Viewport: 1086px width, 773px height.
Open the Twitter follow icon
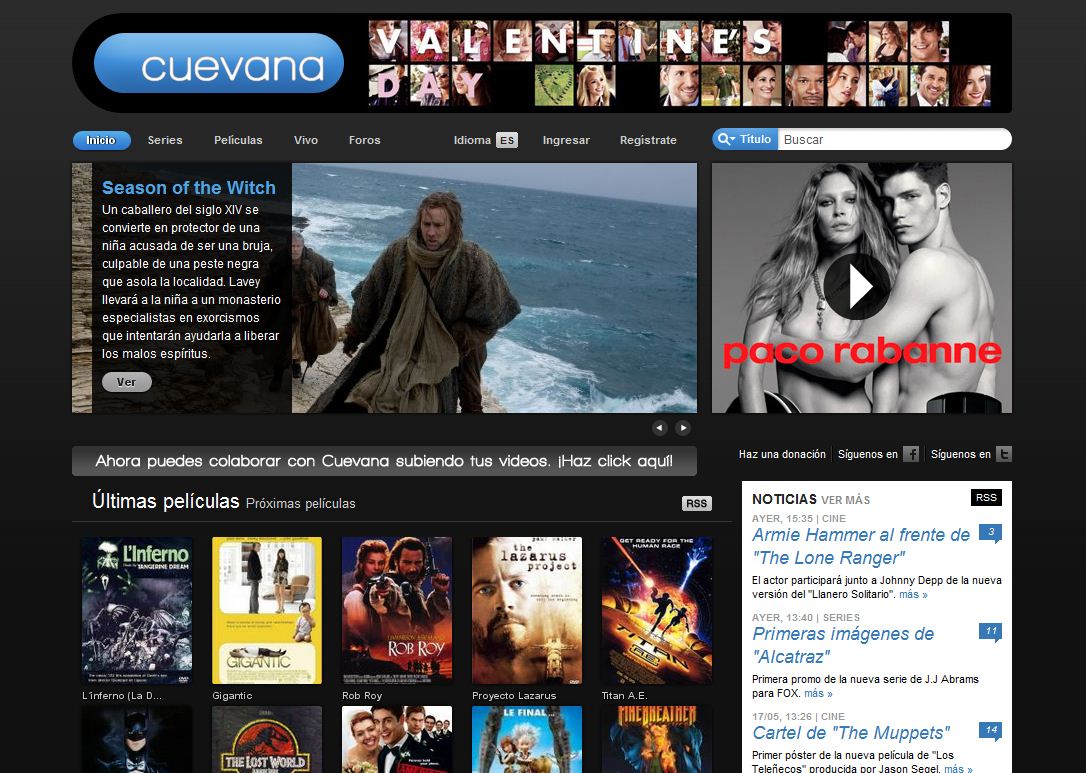(x=1004, y=454)
